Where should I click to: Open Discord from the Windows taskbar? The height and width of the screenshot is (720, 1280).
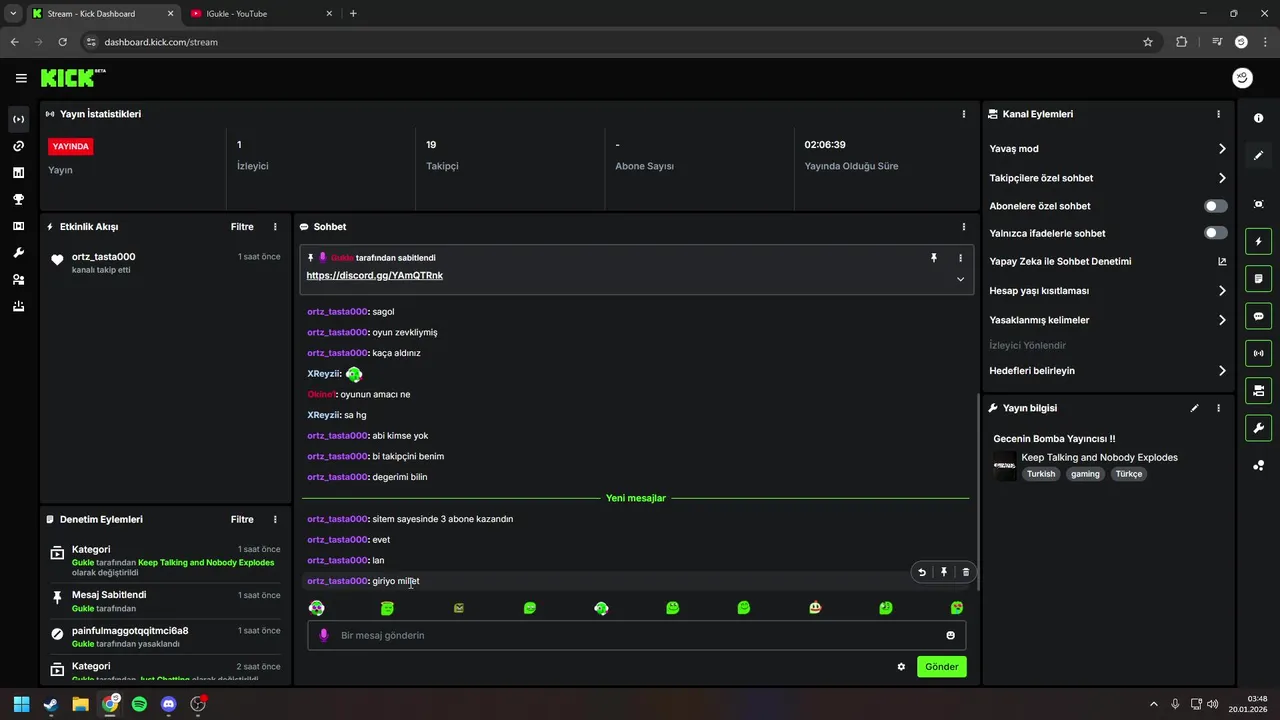[168, 704]
